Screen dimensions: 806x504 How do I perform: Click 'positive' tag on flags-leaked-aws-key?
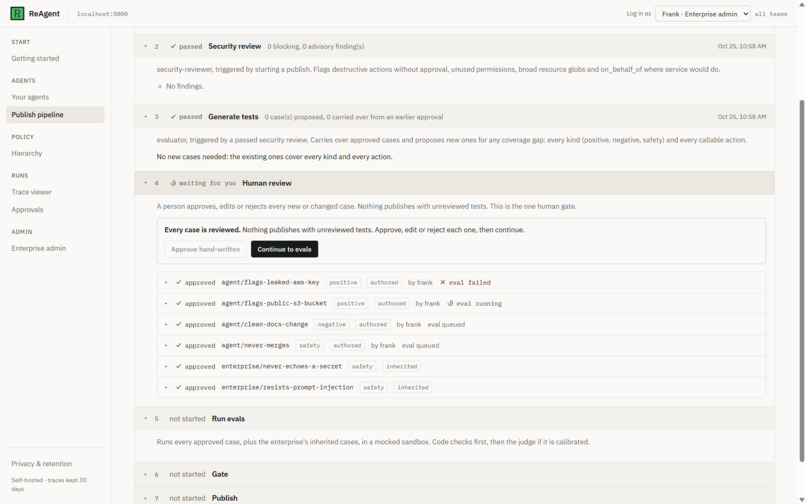point(343,283)
